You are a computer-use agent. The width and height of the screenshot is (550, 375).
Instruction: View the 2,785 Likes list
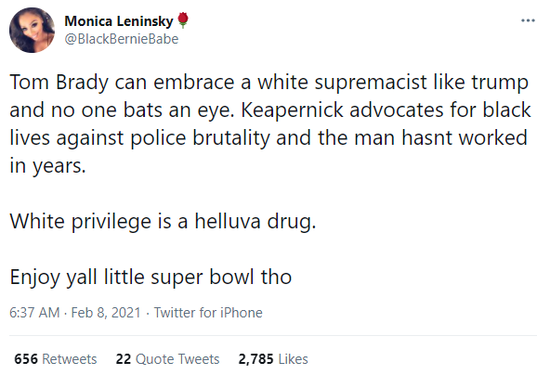[x=273, y=359]
